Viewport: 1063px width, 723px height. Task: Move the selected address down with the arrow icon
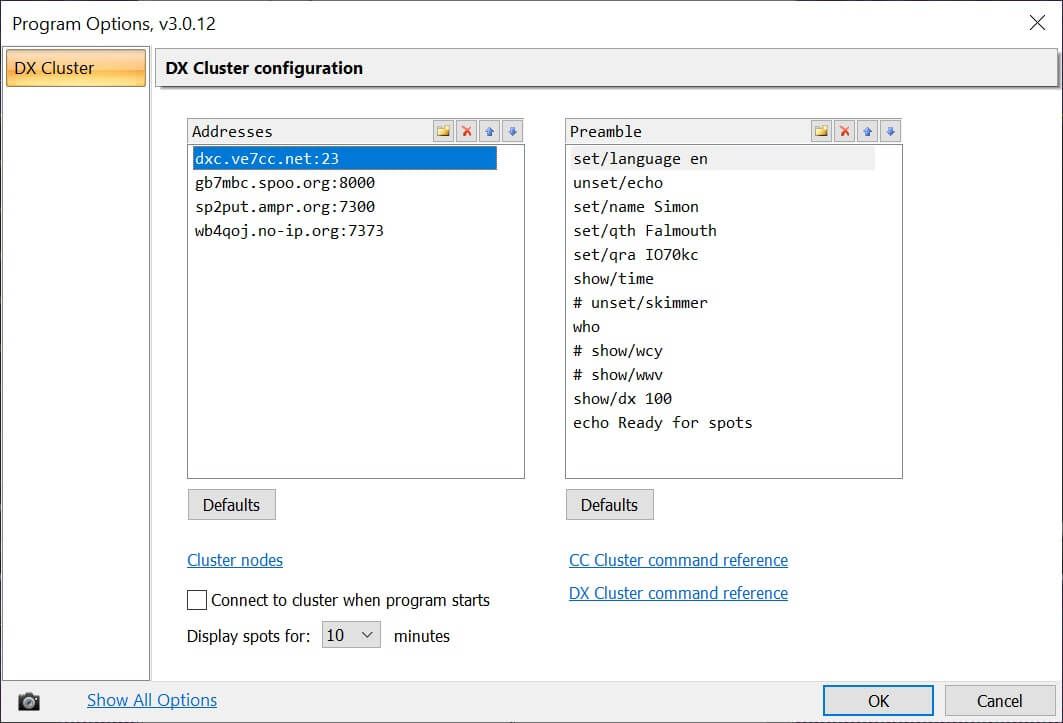512,131
